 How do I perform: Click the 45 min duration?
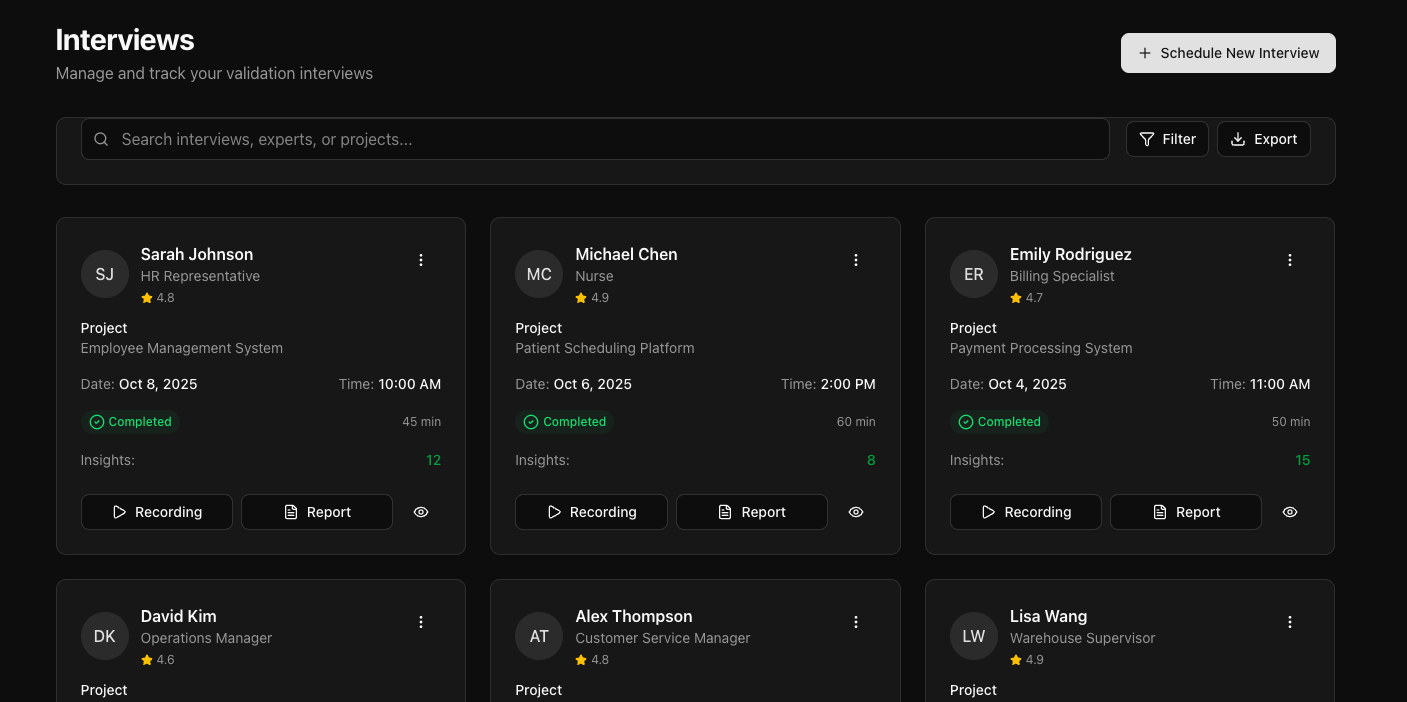tap(422, 422)
